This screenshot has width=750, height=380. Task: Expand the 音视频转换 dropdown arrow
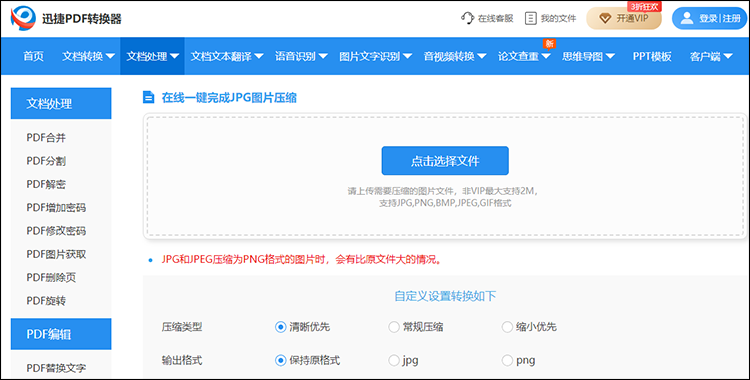point(482,56)
